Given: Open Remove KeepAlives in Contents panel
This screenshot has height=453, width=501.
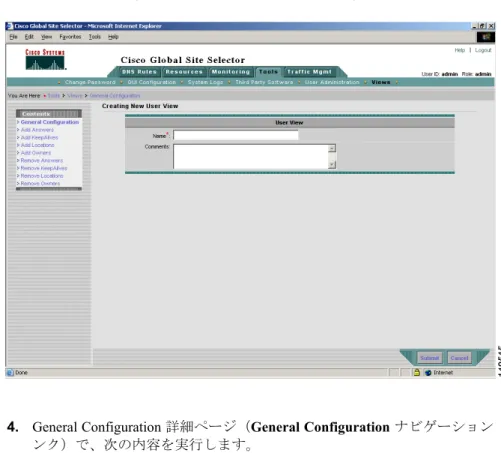Looking at the screenshot, I should pos(44,168).
